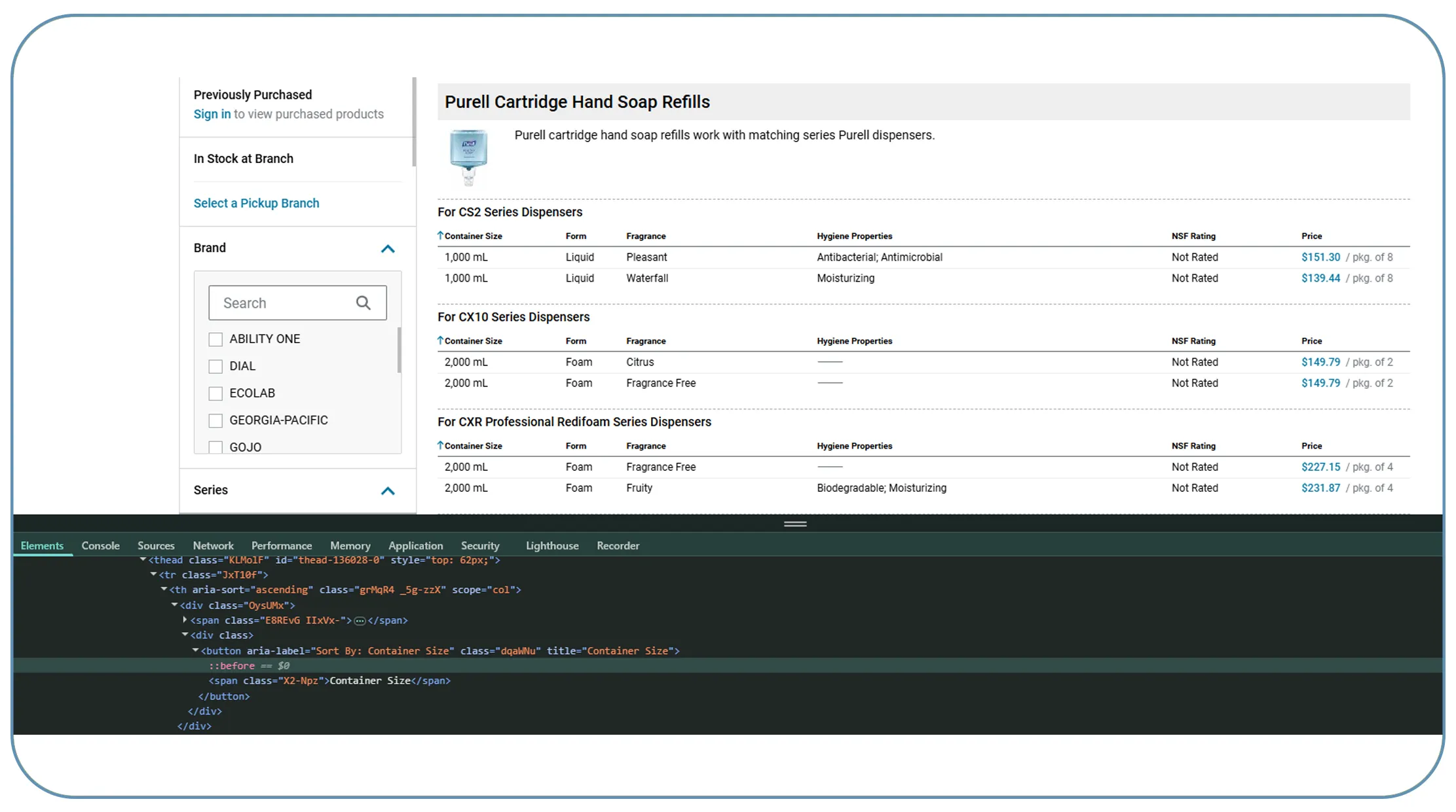Click the Purell soap refill product image
Image resolution: width=1456 pixels, height=812 pixels.
468,158
